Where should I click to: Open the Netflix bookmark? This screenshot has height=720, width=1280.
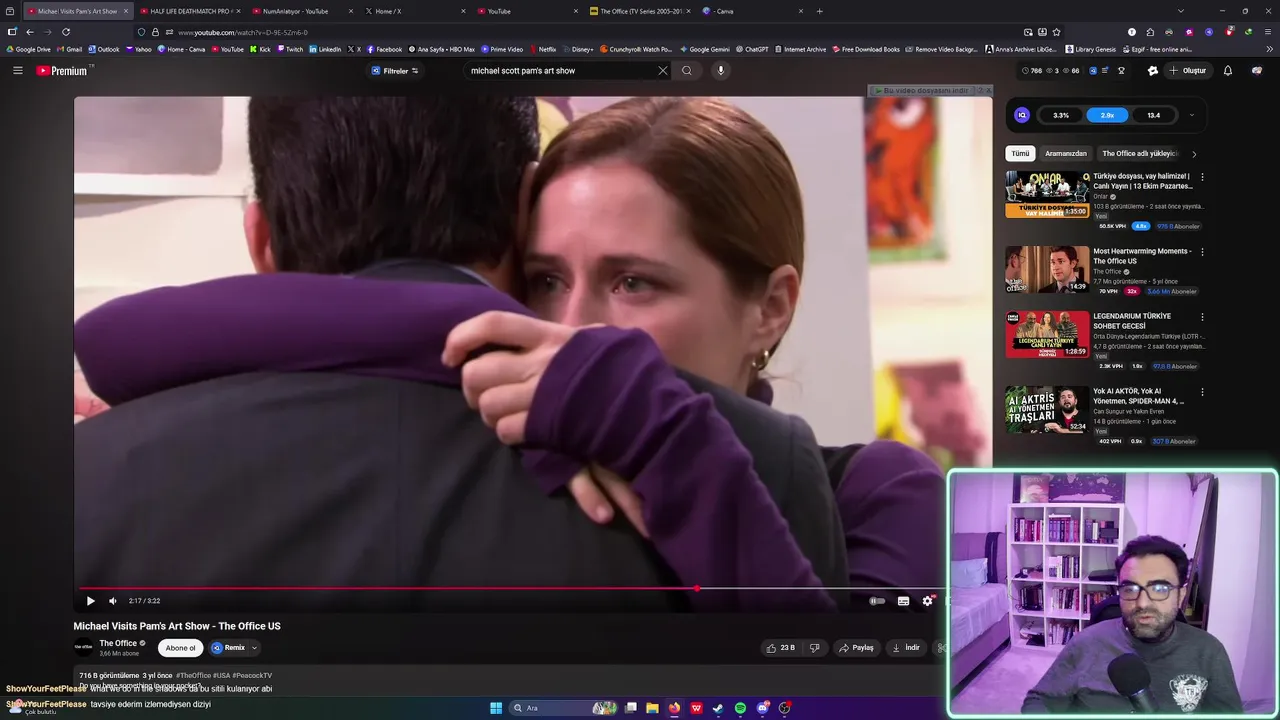pyautogui.click(x=542, y=49)
